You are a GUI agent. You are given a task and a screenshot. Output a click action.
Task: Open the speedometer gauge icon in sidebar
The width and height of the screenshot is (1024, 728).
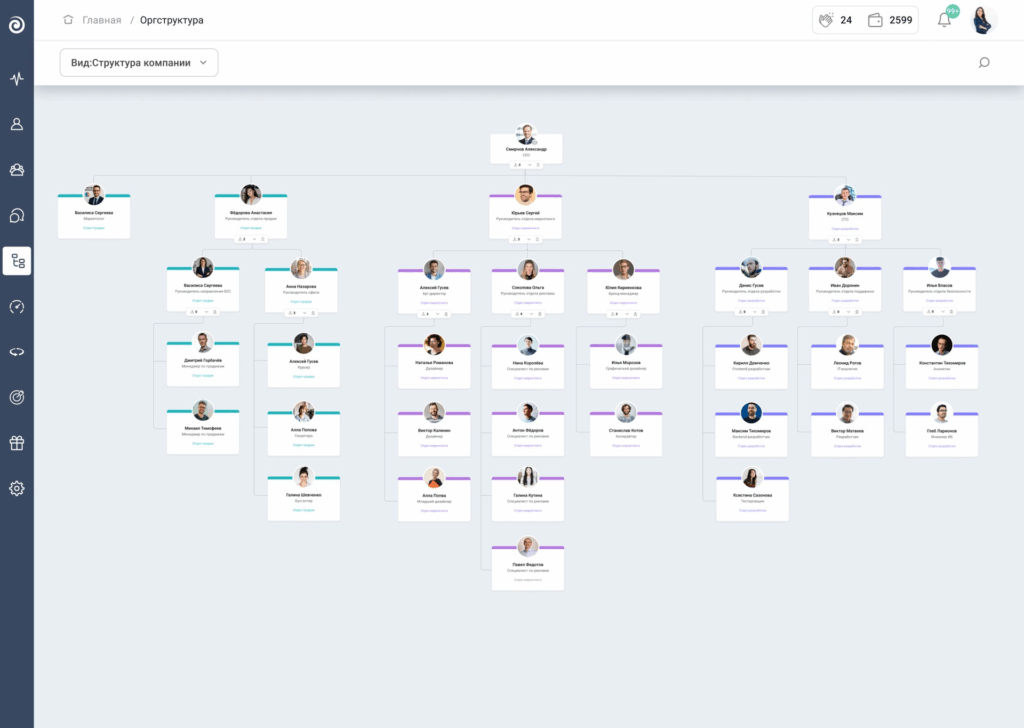[x=17, y=307]
